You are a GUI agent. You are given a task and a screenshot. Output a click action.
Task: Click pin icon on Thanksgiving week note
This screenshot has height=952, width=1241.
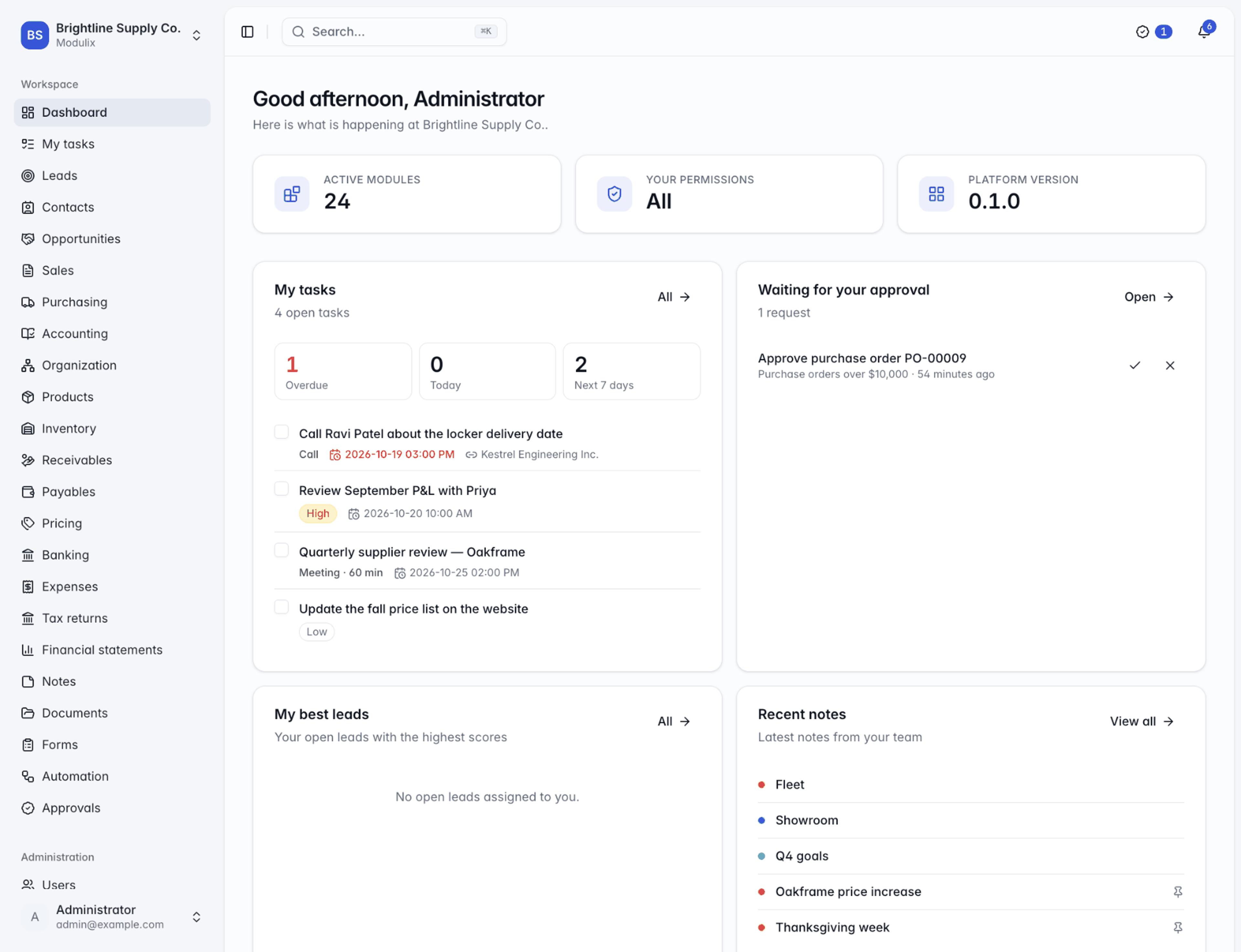1178,928
